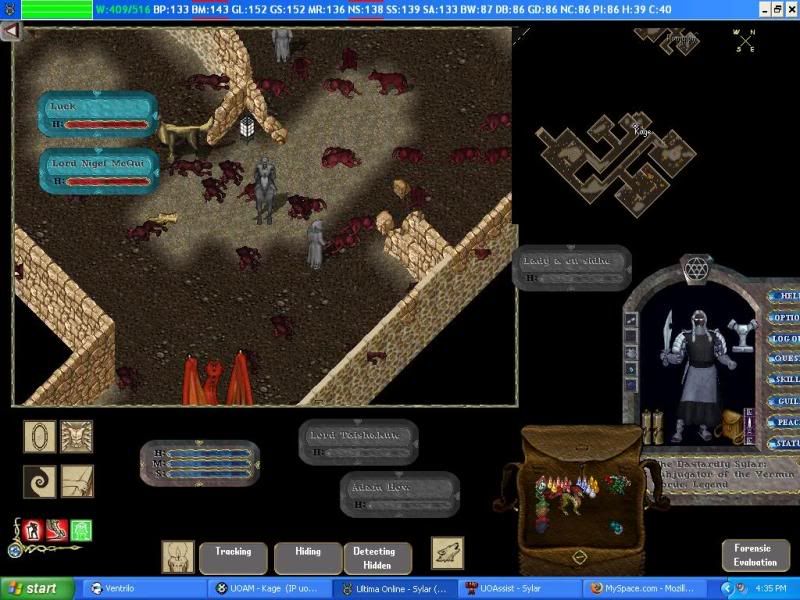This screenshot has height=600, width=800.
Task: Switch to UOAM - Kage taskbar window
Action: coord(269,588)
